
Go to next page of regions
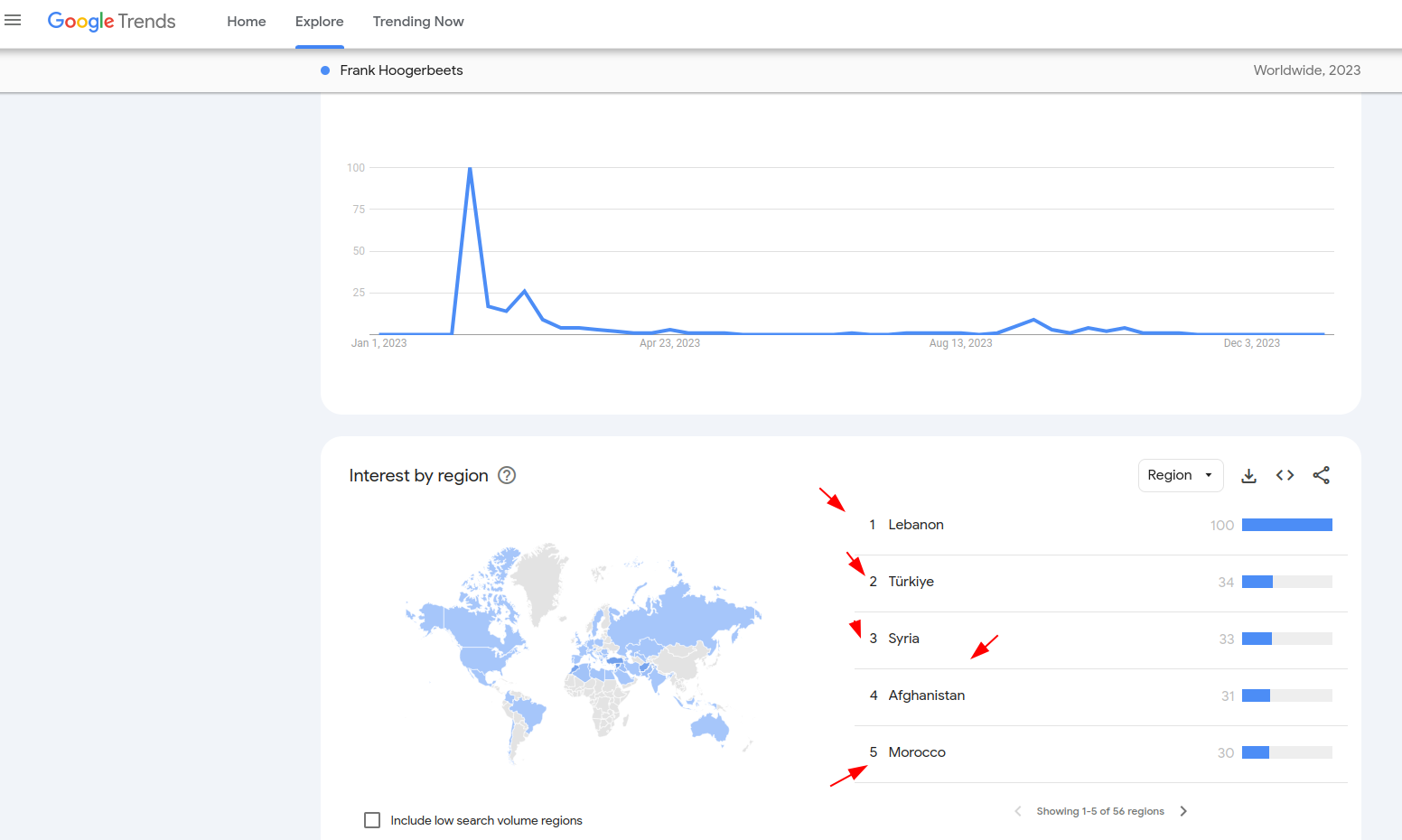1183,811
